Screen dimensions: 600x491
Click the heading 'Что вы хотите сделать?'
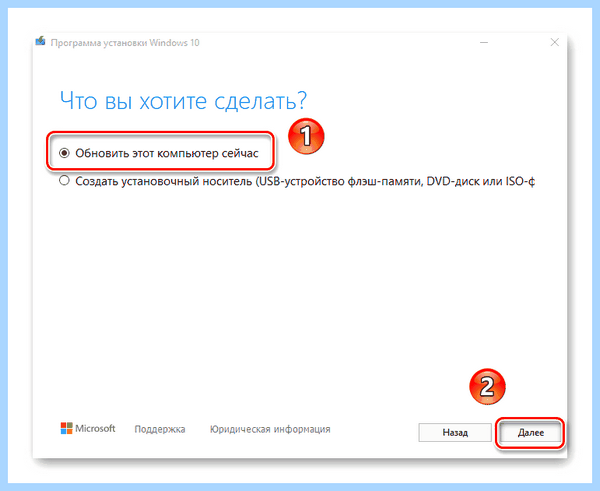[183, 101]
